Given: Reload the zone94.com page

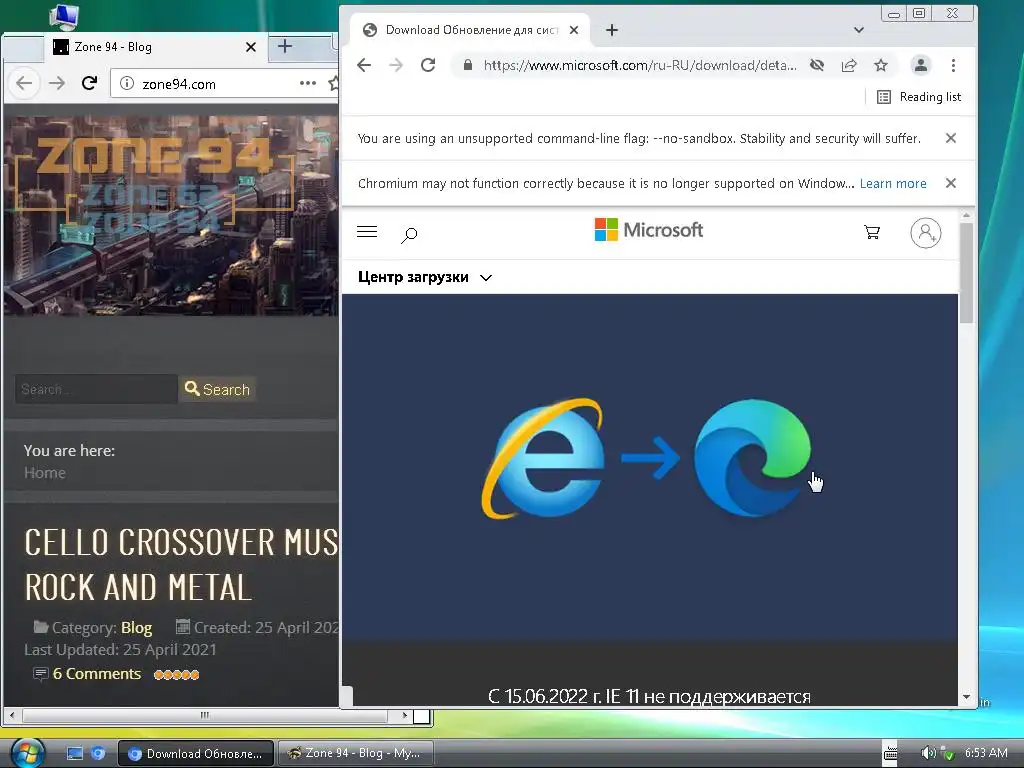Looking at the screenshot, I should pos(89,83).
